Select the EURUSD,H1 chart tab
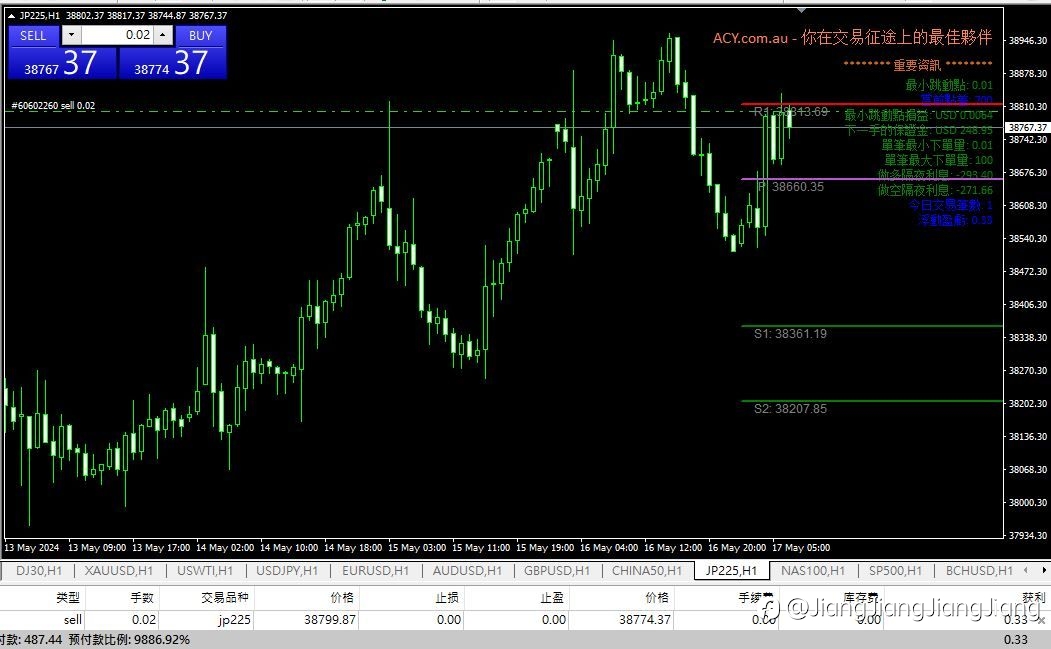Screen dimensions: 1051x649 375,571
